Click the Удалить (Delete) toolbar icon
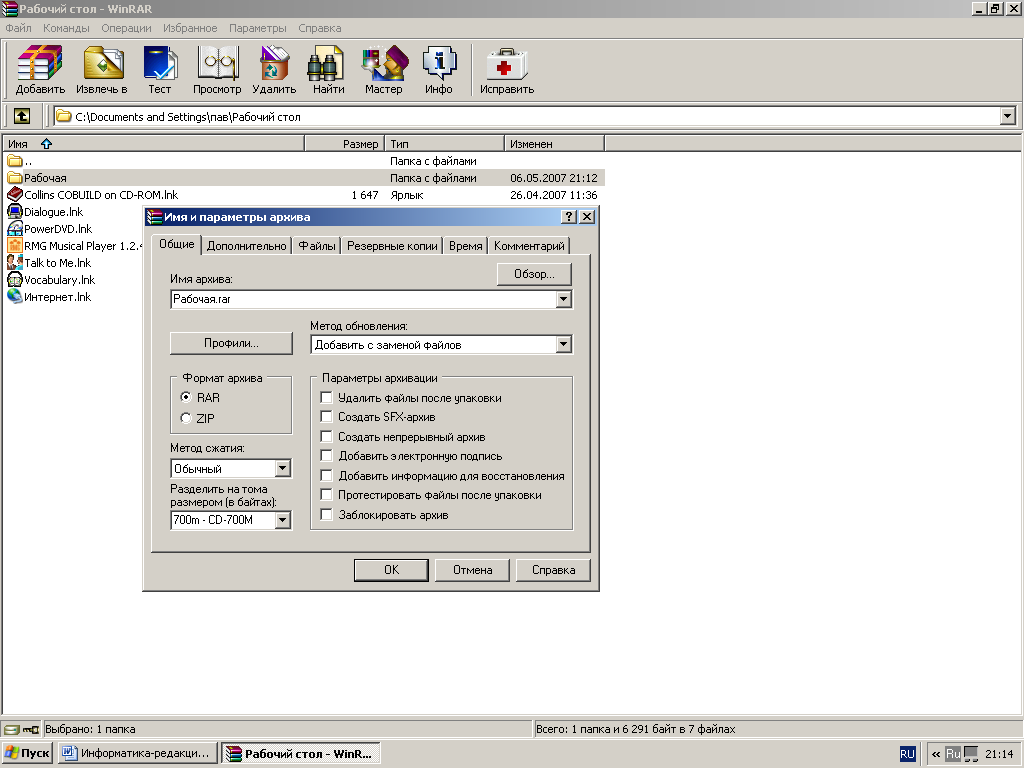 (x=274, y=70)
